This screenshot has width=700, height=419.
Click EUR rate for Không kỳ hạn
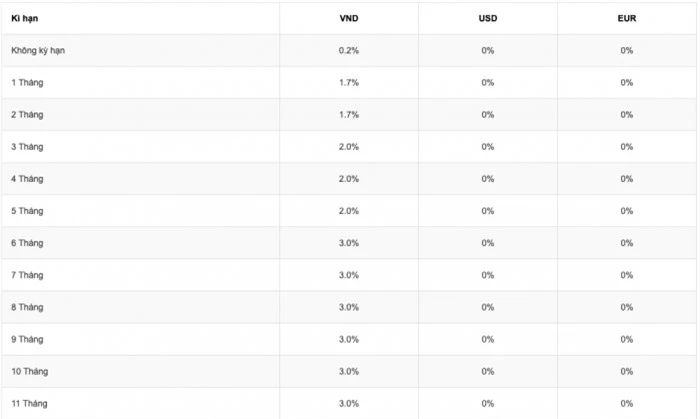(626, 51)
